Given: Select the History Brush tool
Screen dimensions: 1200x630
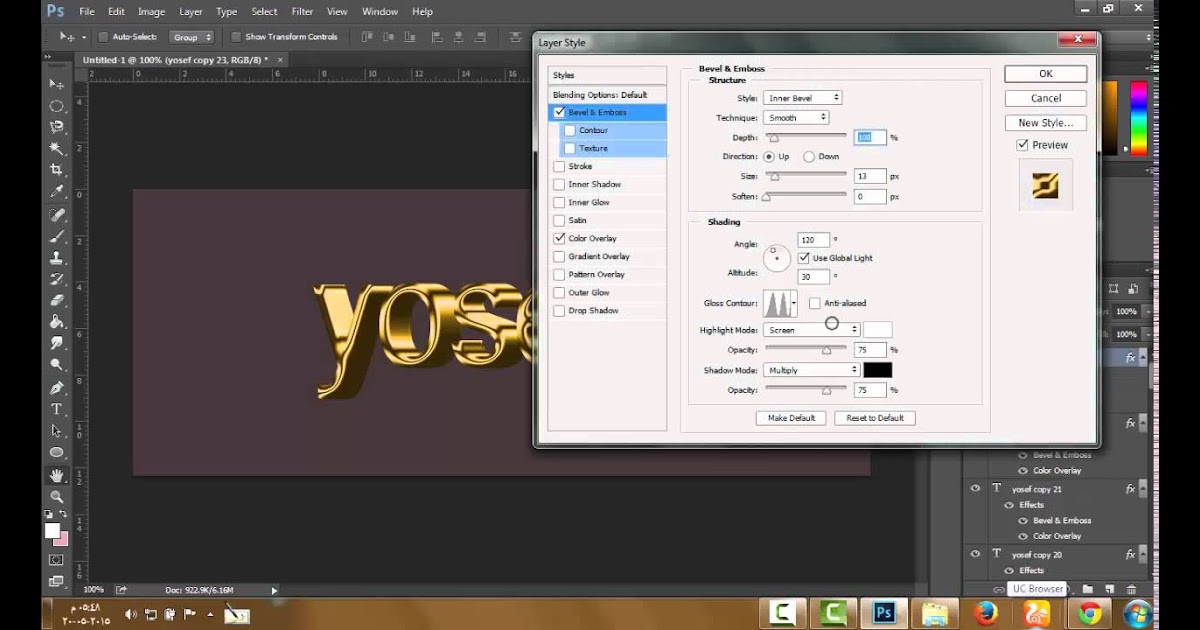Looking at the screenshot, I should tap(57, 279).
